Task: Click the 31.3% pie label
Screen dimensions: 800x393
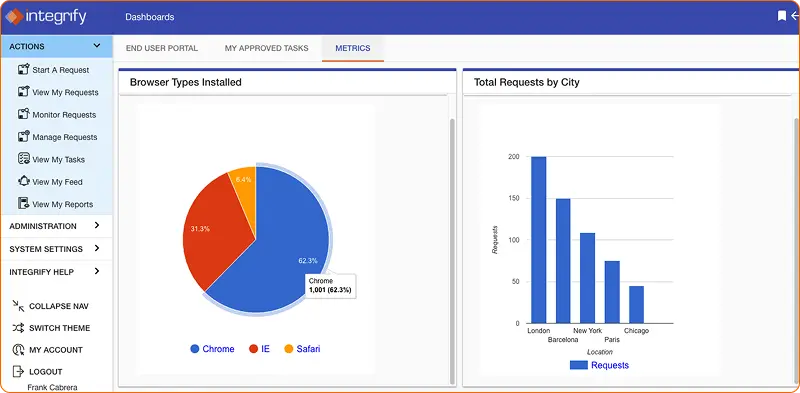Action: [200, 229]
